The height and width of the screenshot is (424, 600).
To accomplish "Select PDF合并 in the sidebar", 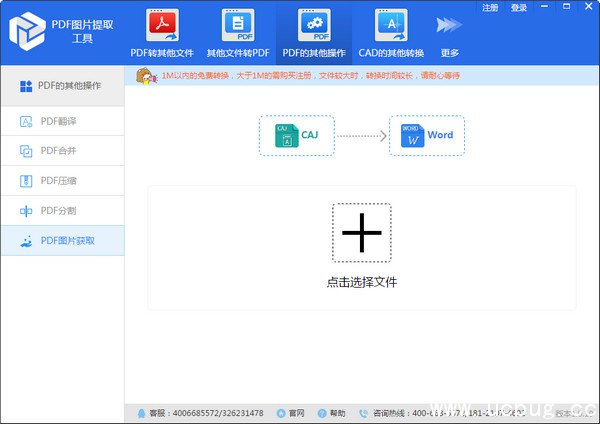I will (62, 151).
